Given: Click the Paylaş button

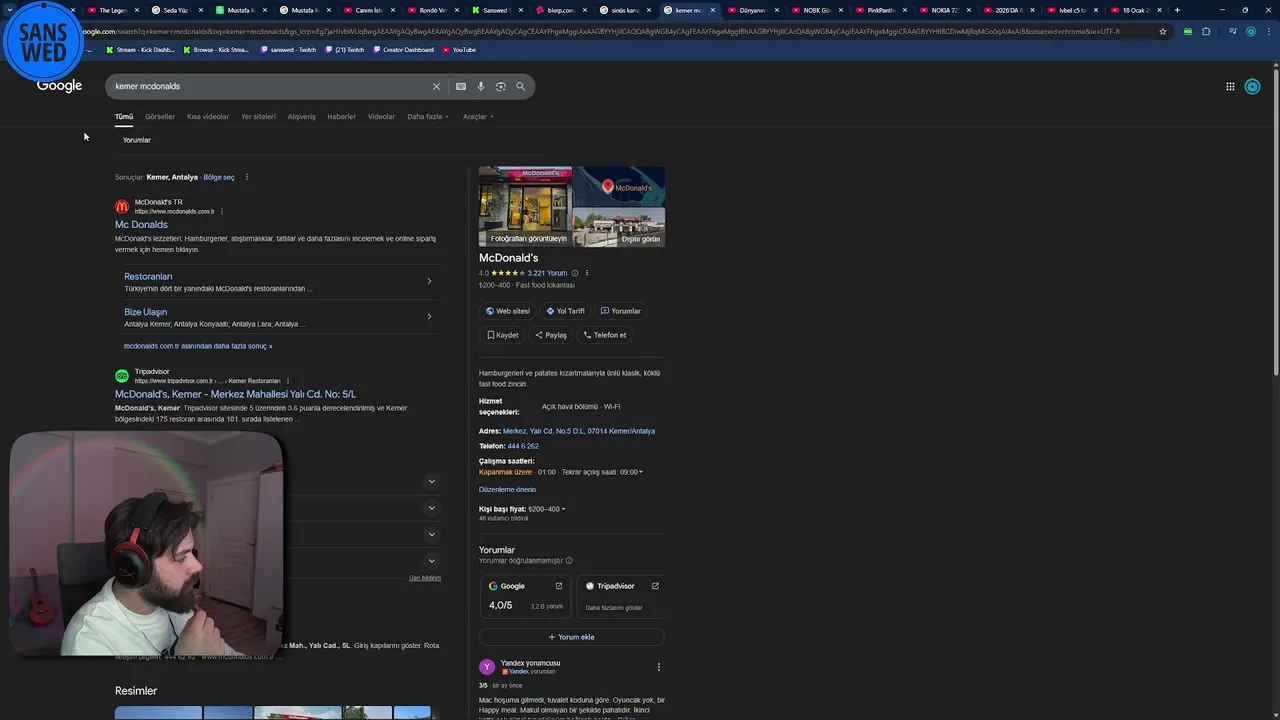Looking at the screenshot, I should tap(551, 335).
